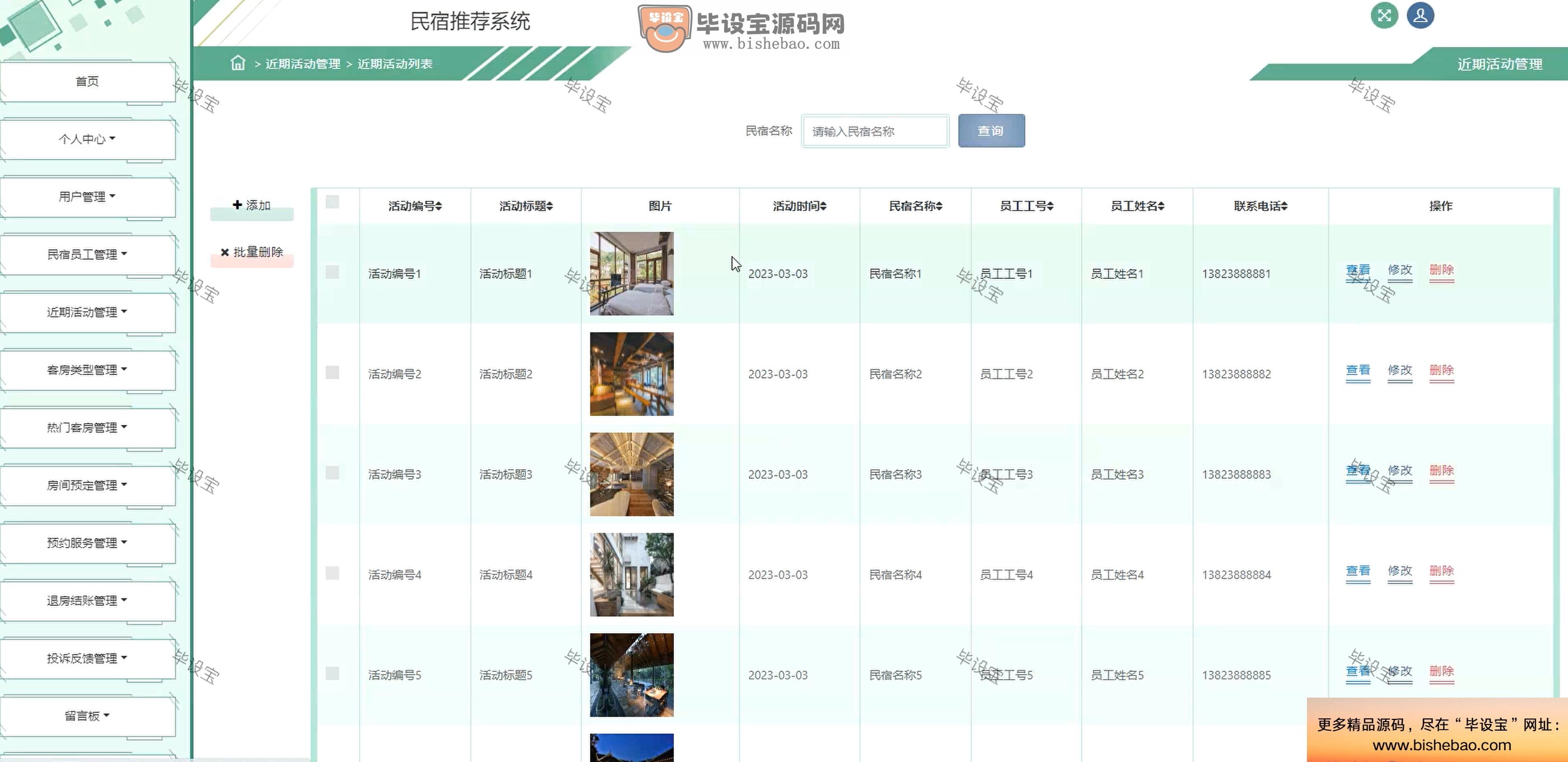
Task: Check the row checkbox for 活动编号4
Action: point(332,573)
